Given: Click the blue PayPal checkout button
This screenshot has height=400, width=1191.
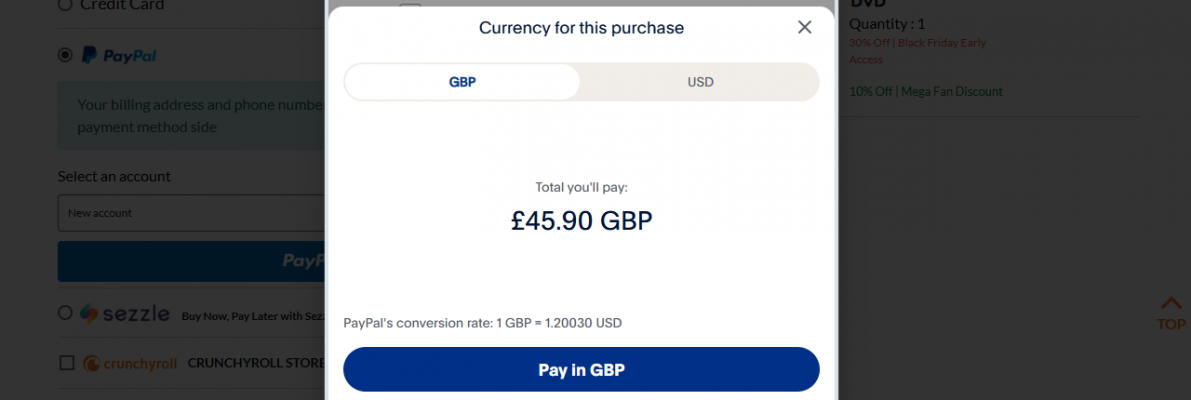Looking at the screenshot, I should coord(190,261).
